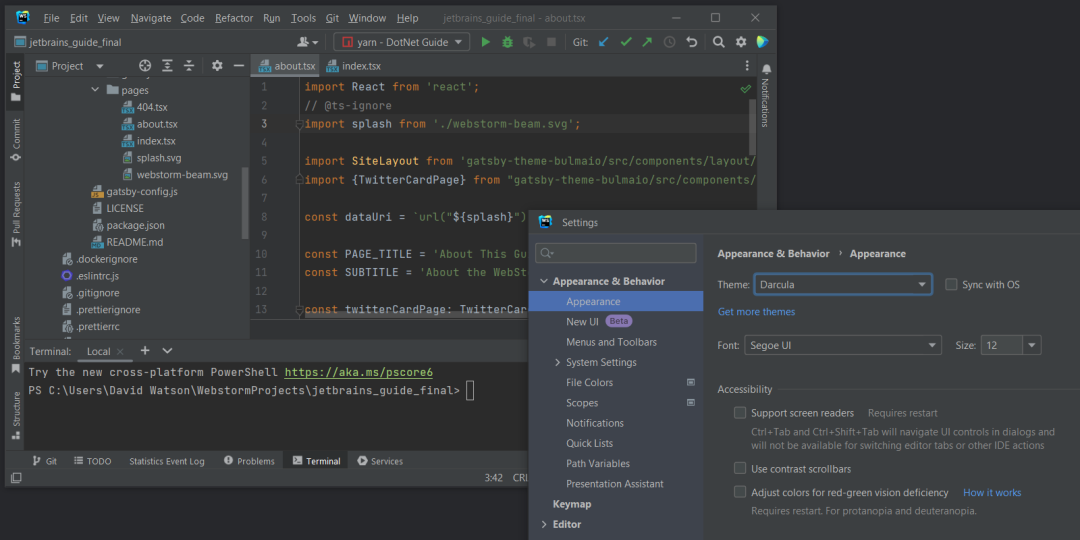Screen dimensions: 1080x540
Task: Open the How it works link
Action: pyautogui.click(x=992, y=492)
